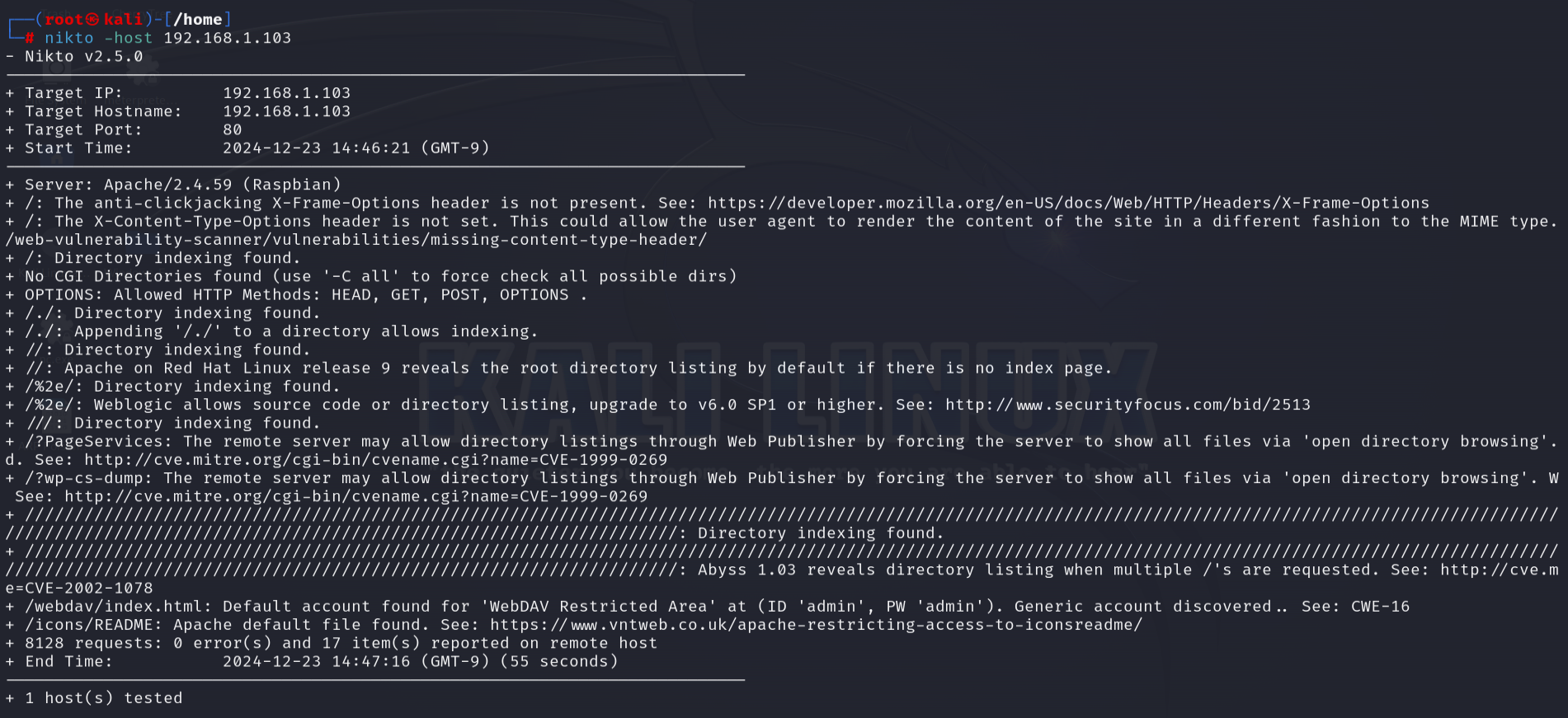Open the securityfocus.com/bid/2513 link
The height and width of the screenshot is (718, 1568).
tap(1128, 405)
